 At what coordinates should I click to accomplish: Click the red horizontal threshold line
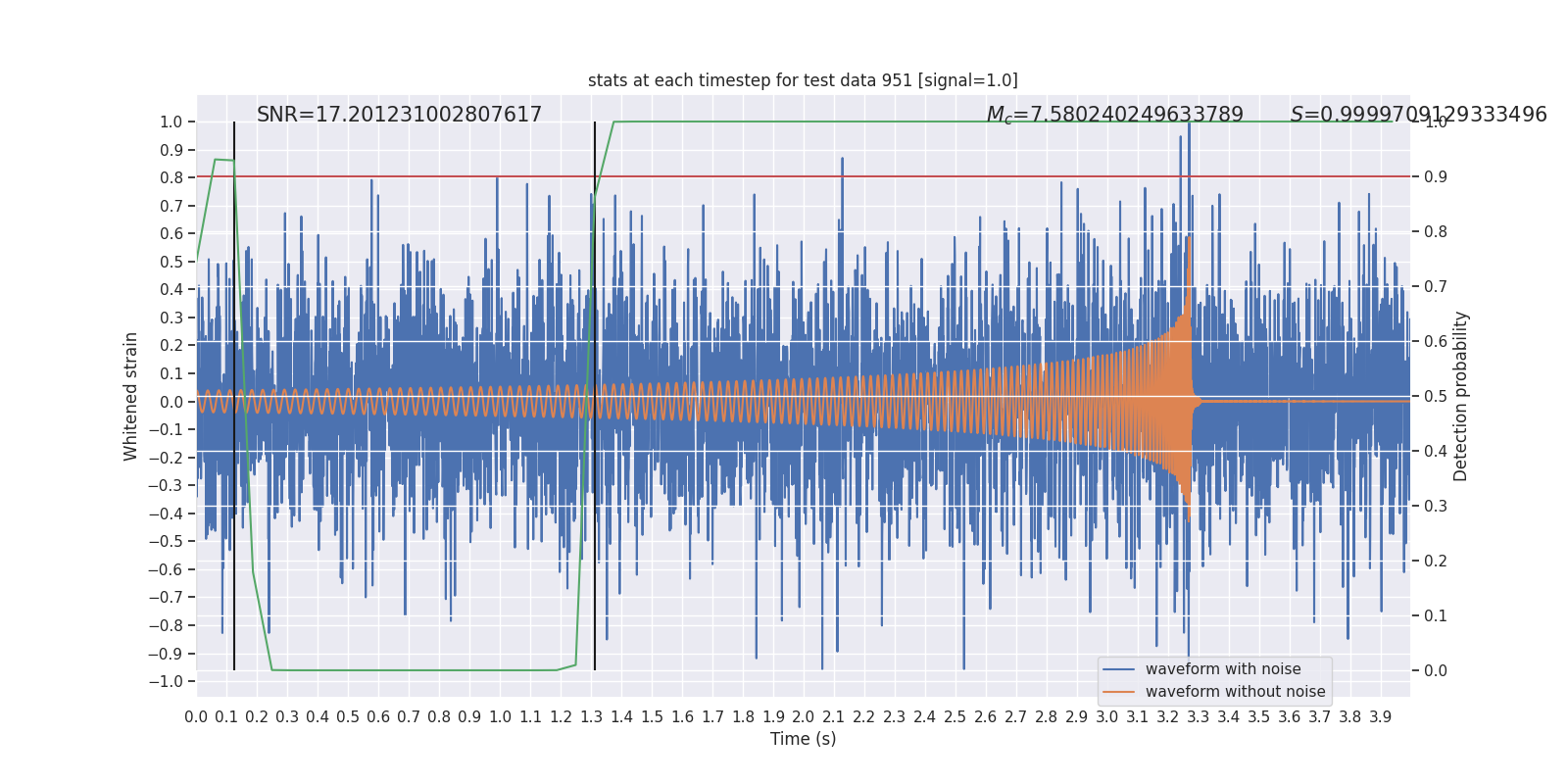[x=803, y=176]
